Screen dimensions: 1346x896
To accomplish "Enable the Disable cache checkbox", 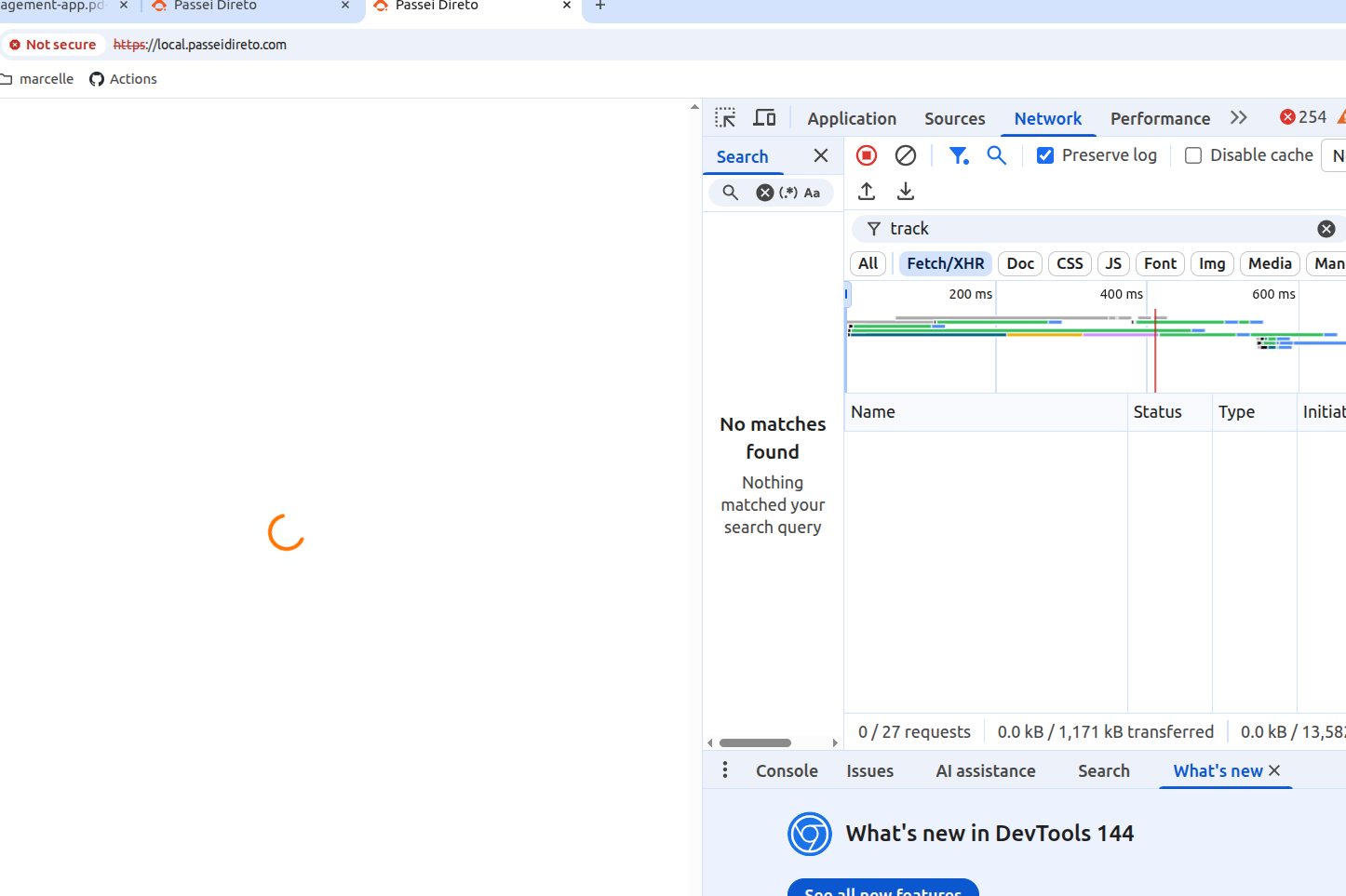I will click(x=1193, y=155).
